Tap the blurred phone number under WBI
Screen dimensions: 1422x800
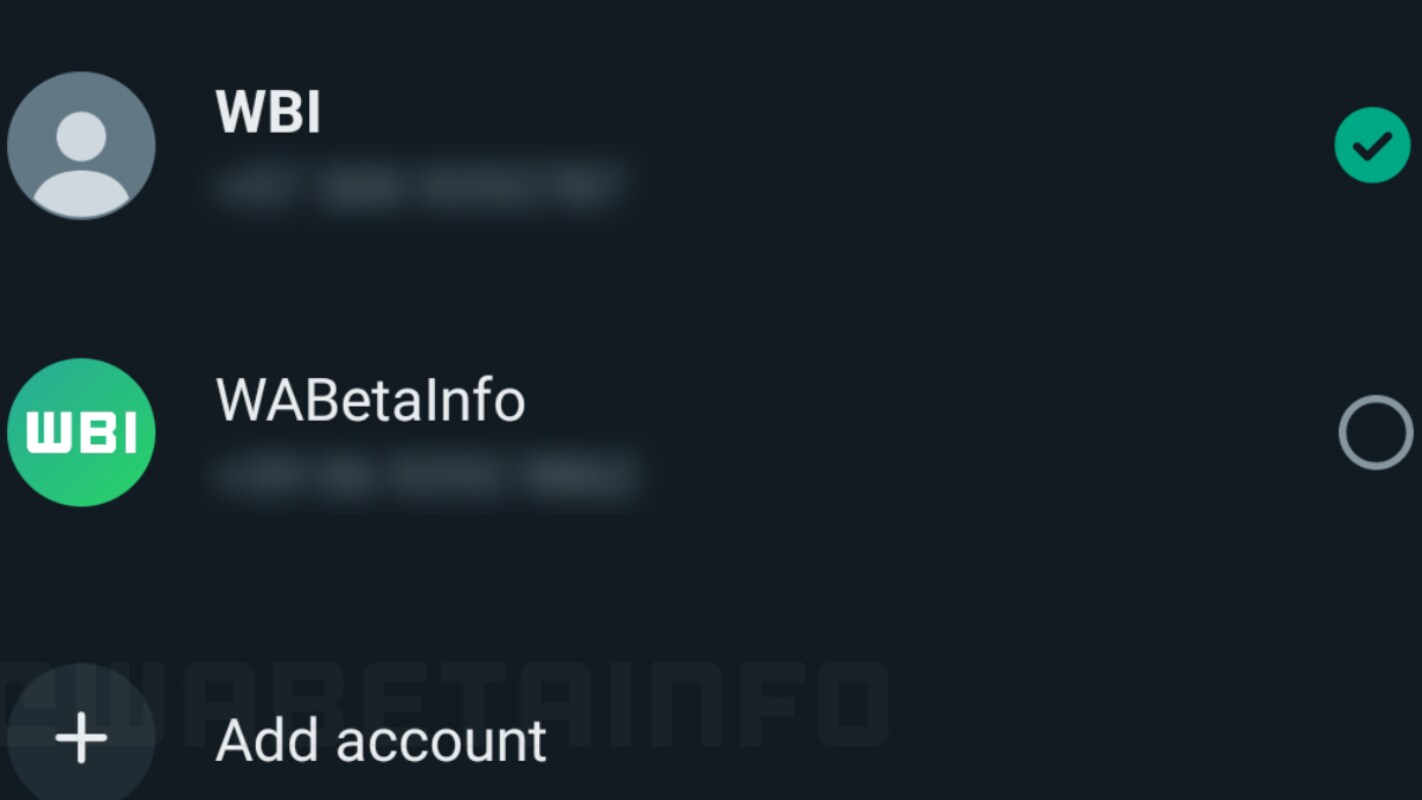coord(420,186)
